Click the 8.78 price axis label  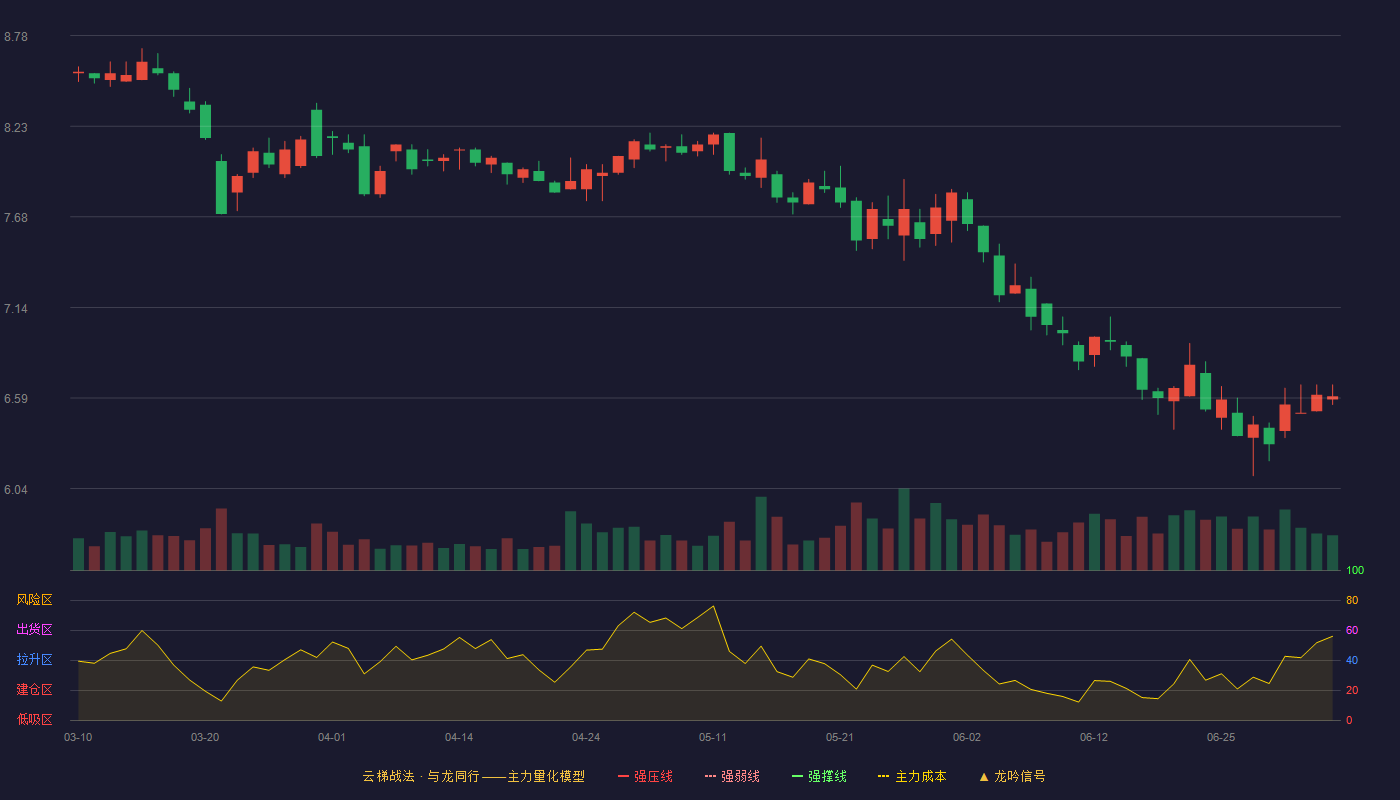[x=16, y=37]
